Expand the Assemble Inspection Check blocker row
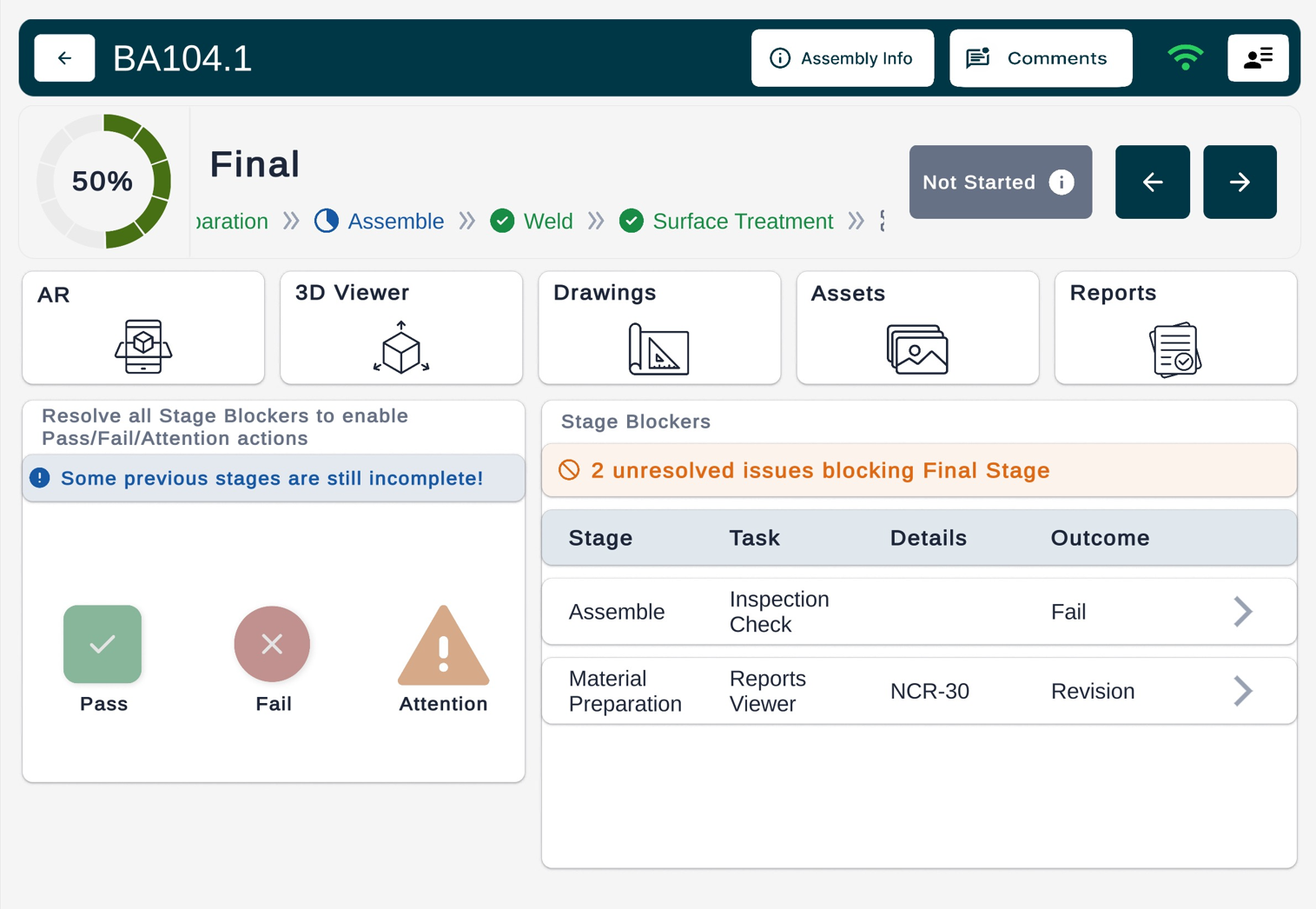The image size is (1316, 909). click(1243, 612)
